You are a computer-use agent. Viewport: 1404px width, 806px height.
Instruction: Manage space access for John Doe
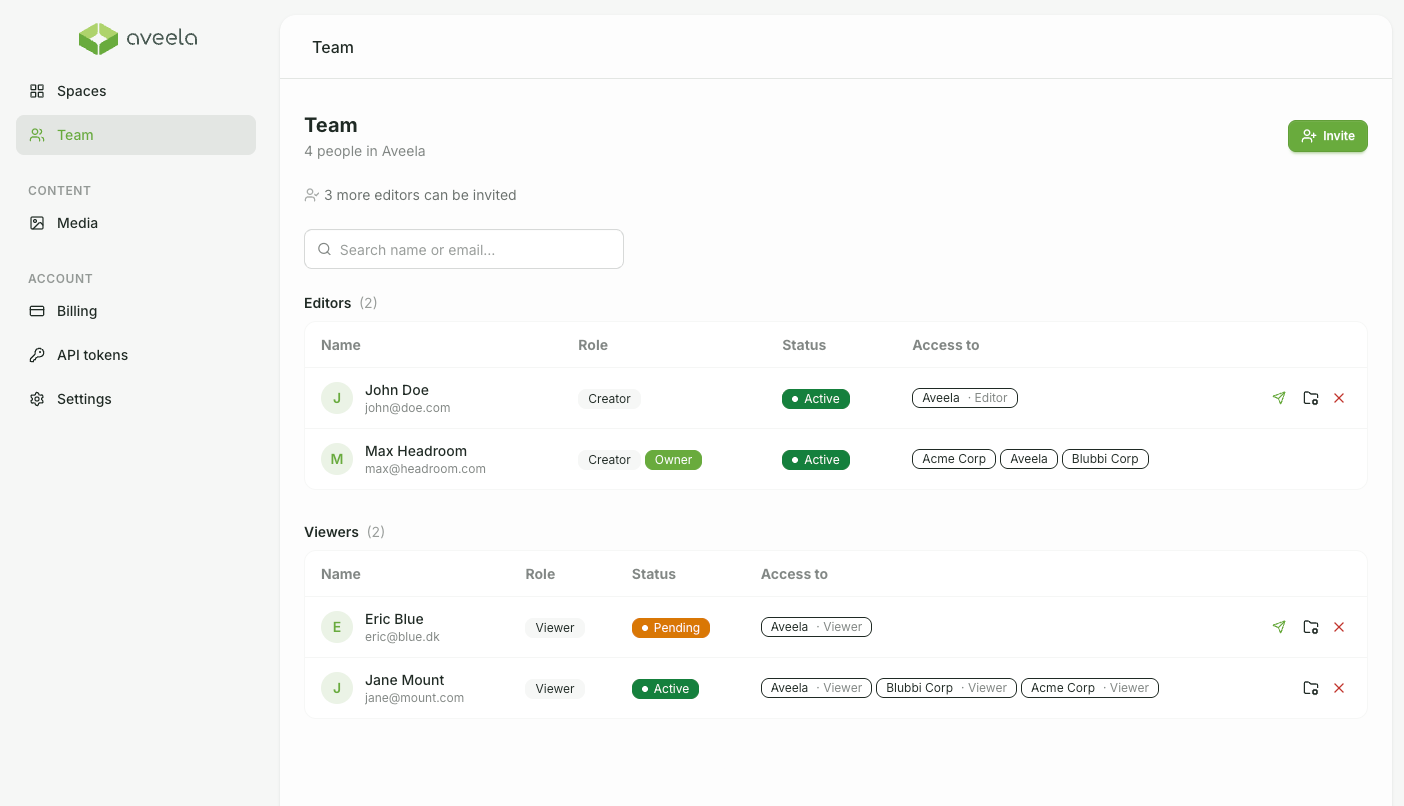[1311, 398]
